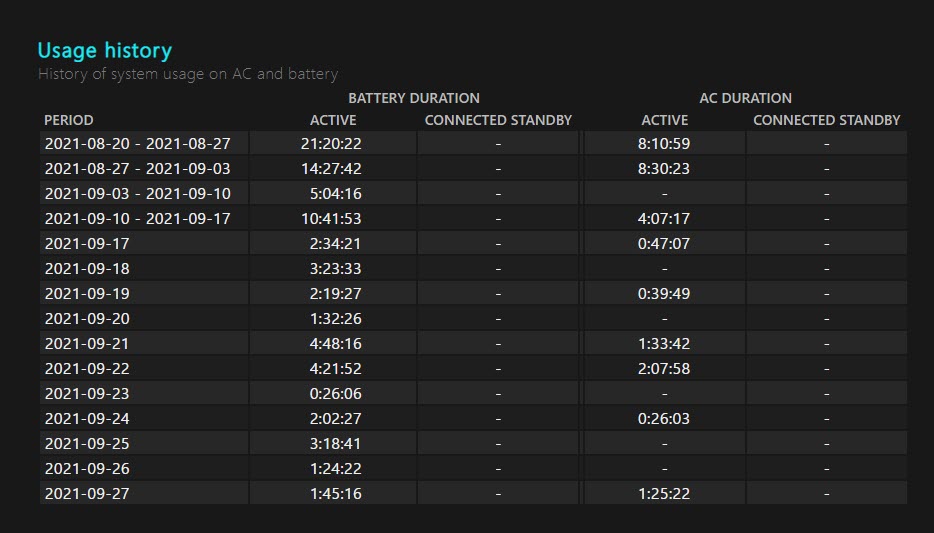Click the 21:20:22 battery active value

[x=331, y=144]
